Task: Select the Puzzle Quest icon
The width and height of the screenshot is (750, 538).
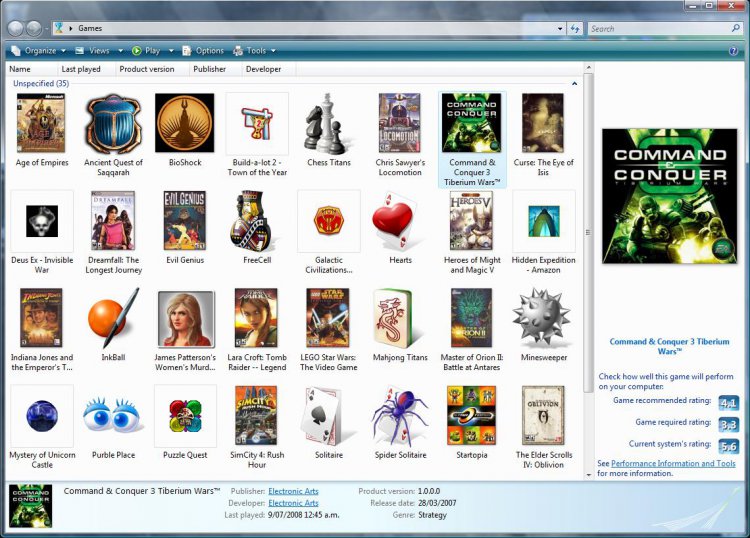Action: click(x=185, y=416)
